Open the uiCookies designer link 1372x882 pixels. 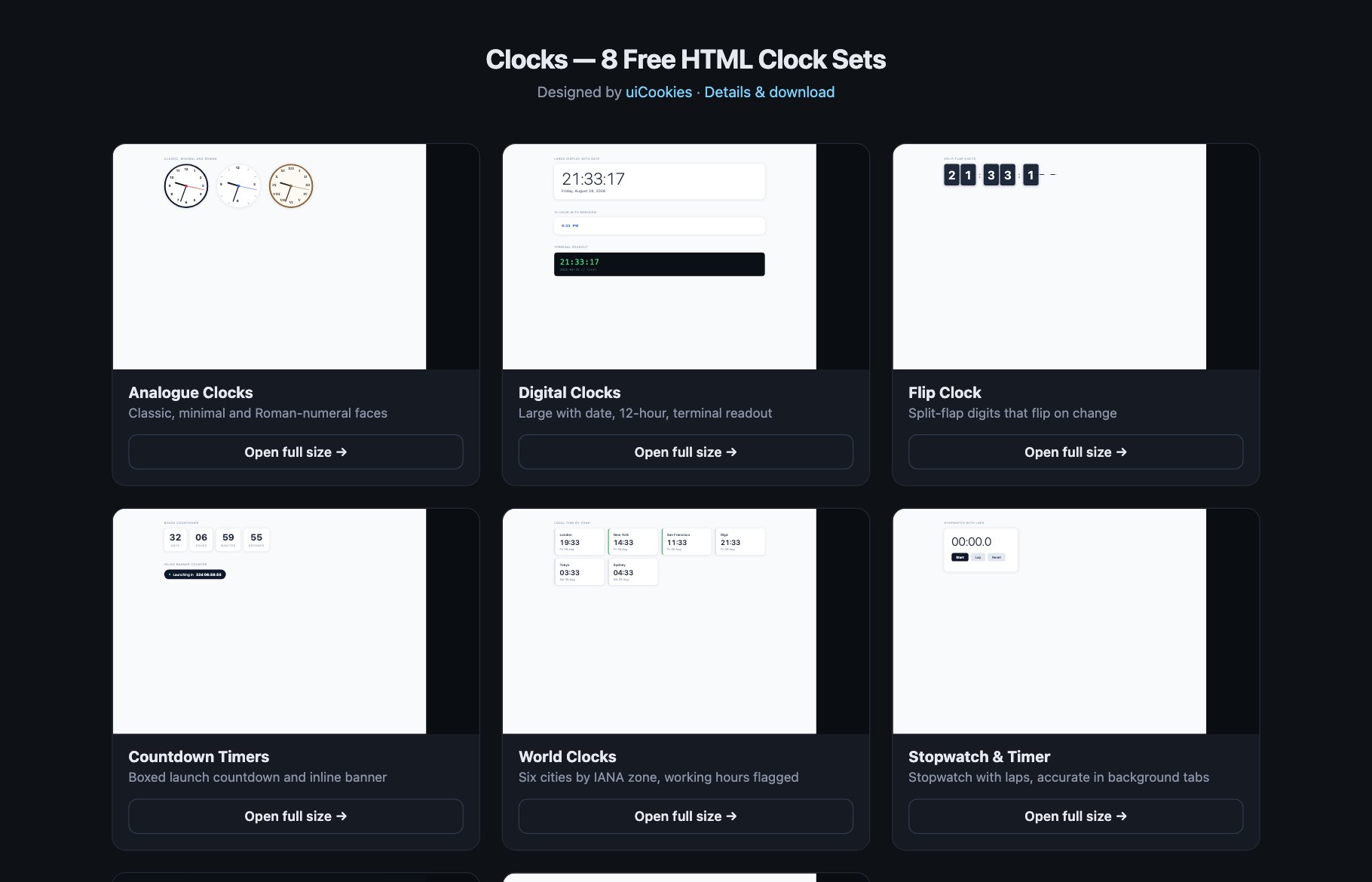(658, 92)
